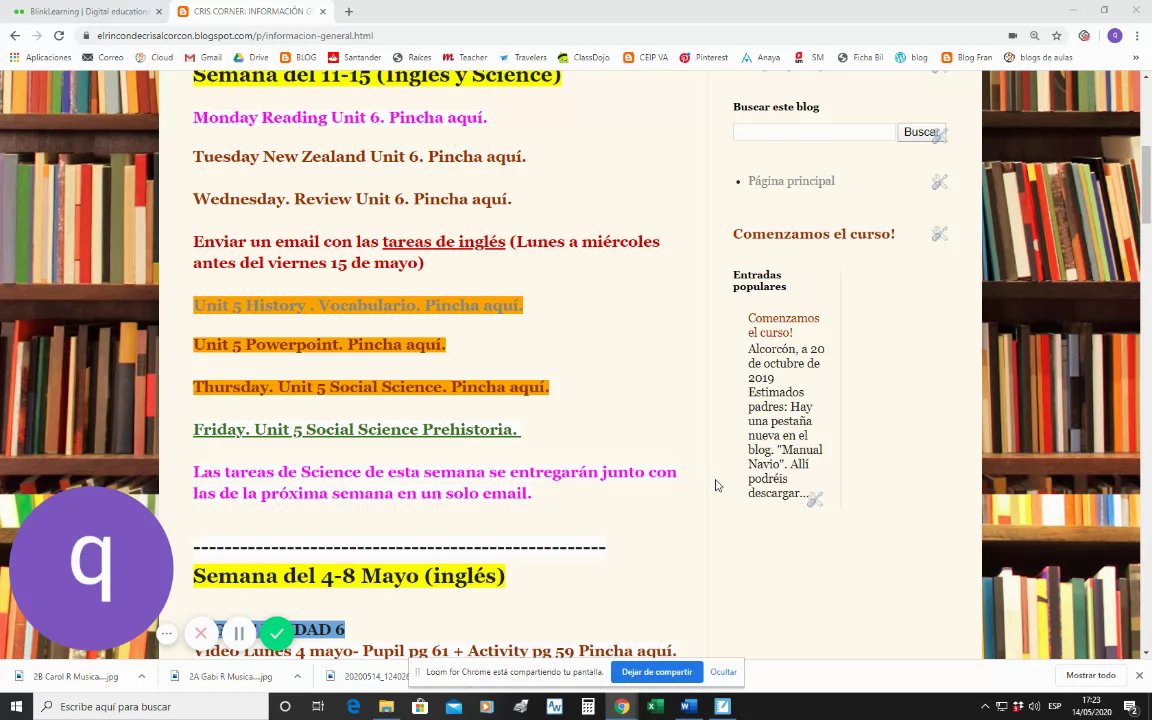This screenshot has width=1152, height=720.
Task: Open the Correo bookmark
Action: click(103, 57)
